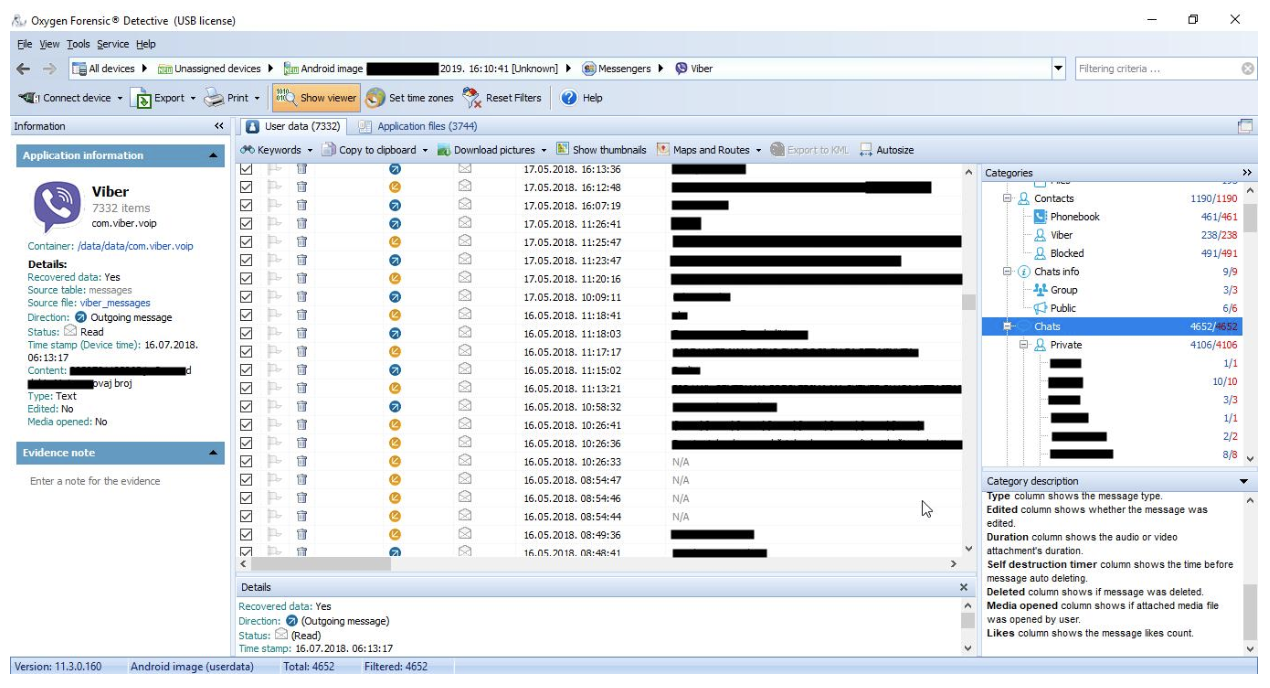Collapse the Private chats tree node

point(1024,345)
